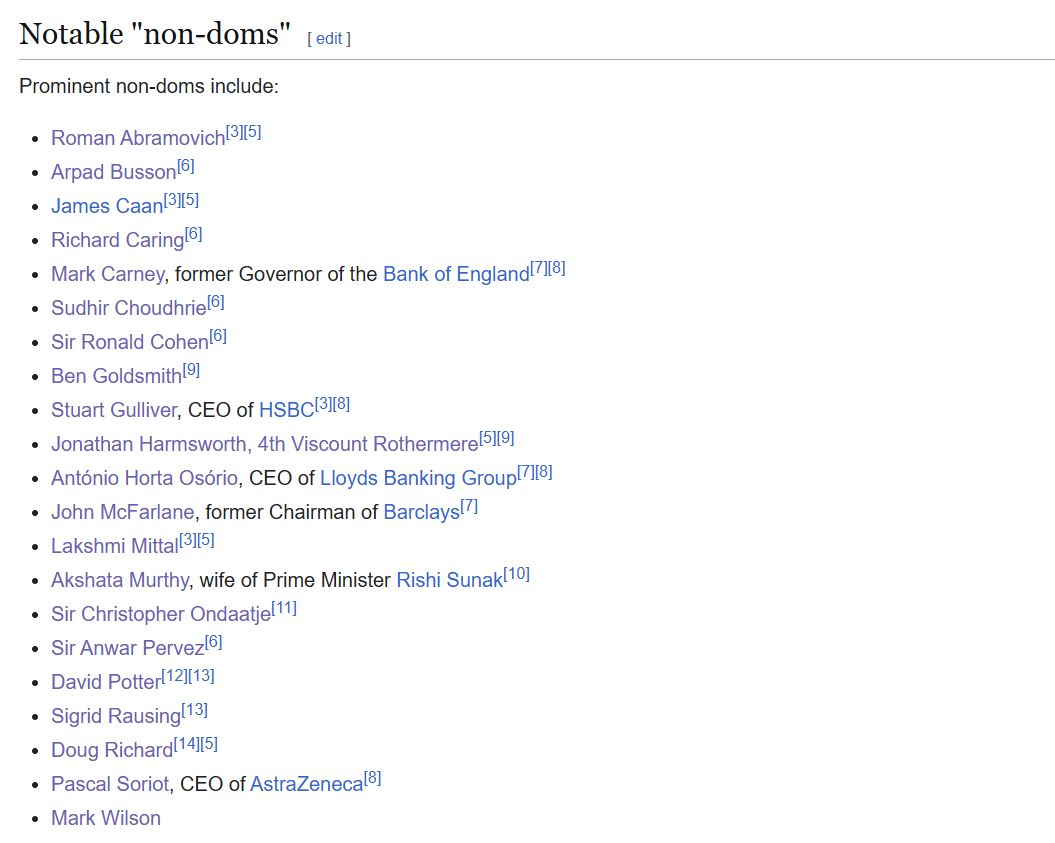Click the edit link beside Notable non-doms heading
Image resolution: width=1055 pixels, height=843 pixels.
[x=329, y=38]
